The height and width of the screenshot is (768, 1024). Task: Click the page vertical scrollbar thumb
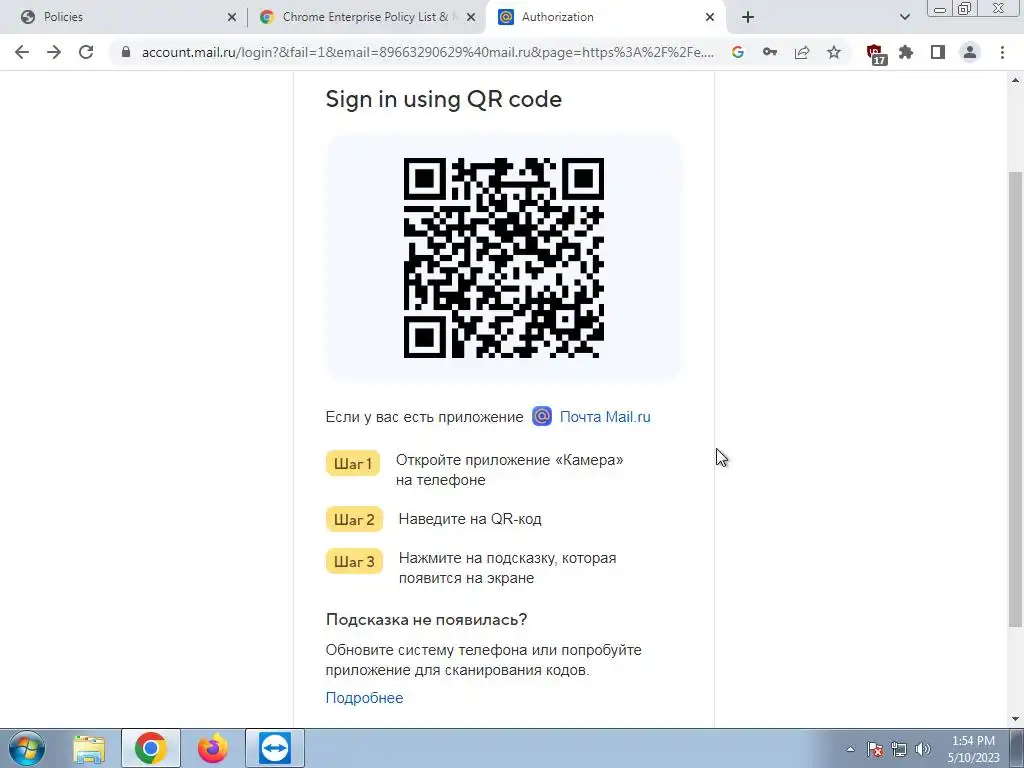(x=1015, y=398)
